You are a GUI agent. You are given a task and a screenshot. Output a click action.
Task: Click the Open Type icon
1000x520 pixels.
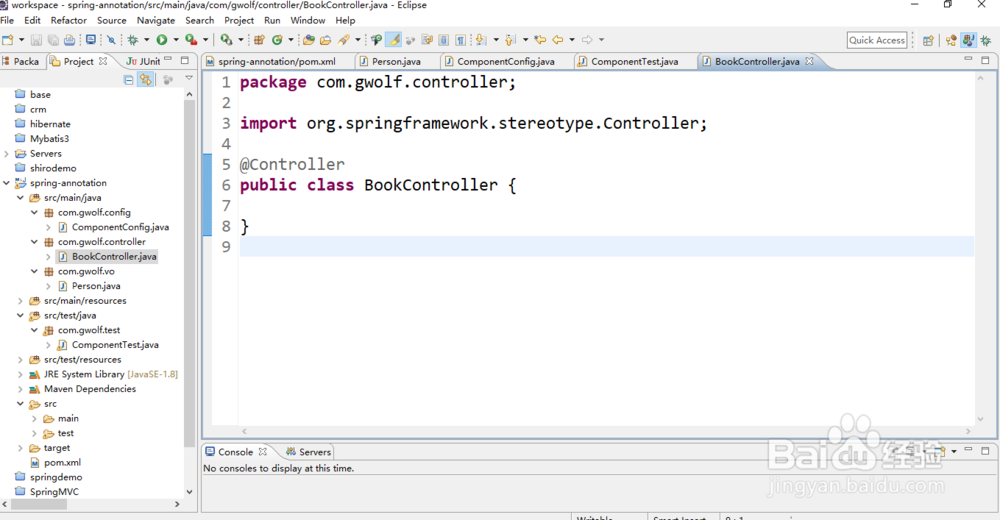tap(309, 40)
